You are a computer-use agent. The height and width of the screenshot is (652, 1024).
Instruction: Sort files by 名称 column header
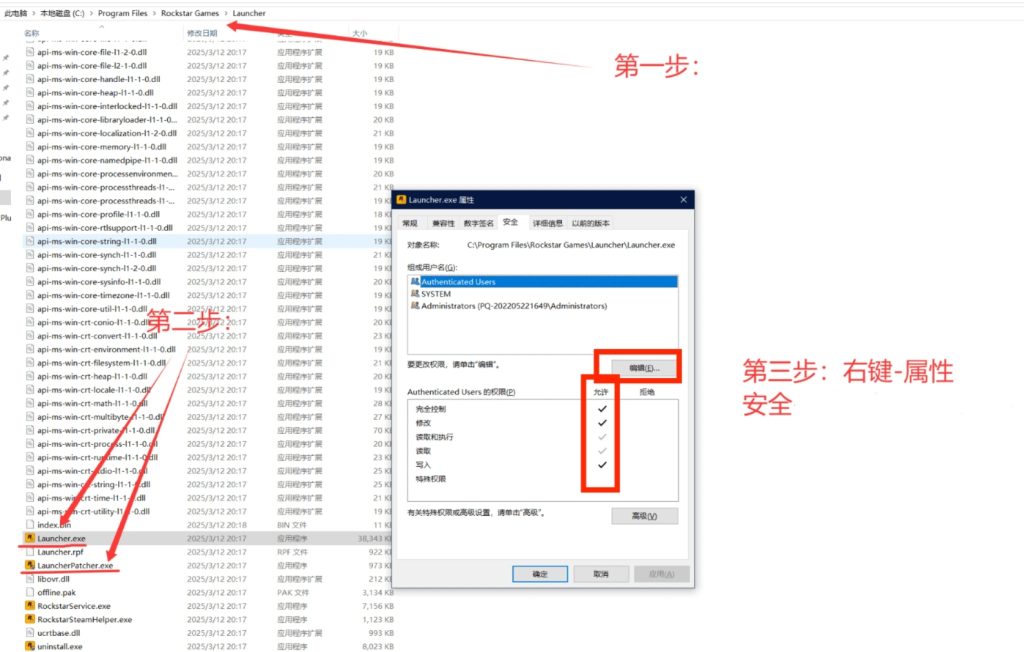tap(32, 33)
